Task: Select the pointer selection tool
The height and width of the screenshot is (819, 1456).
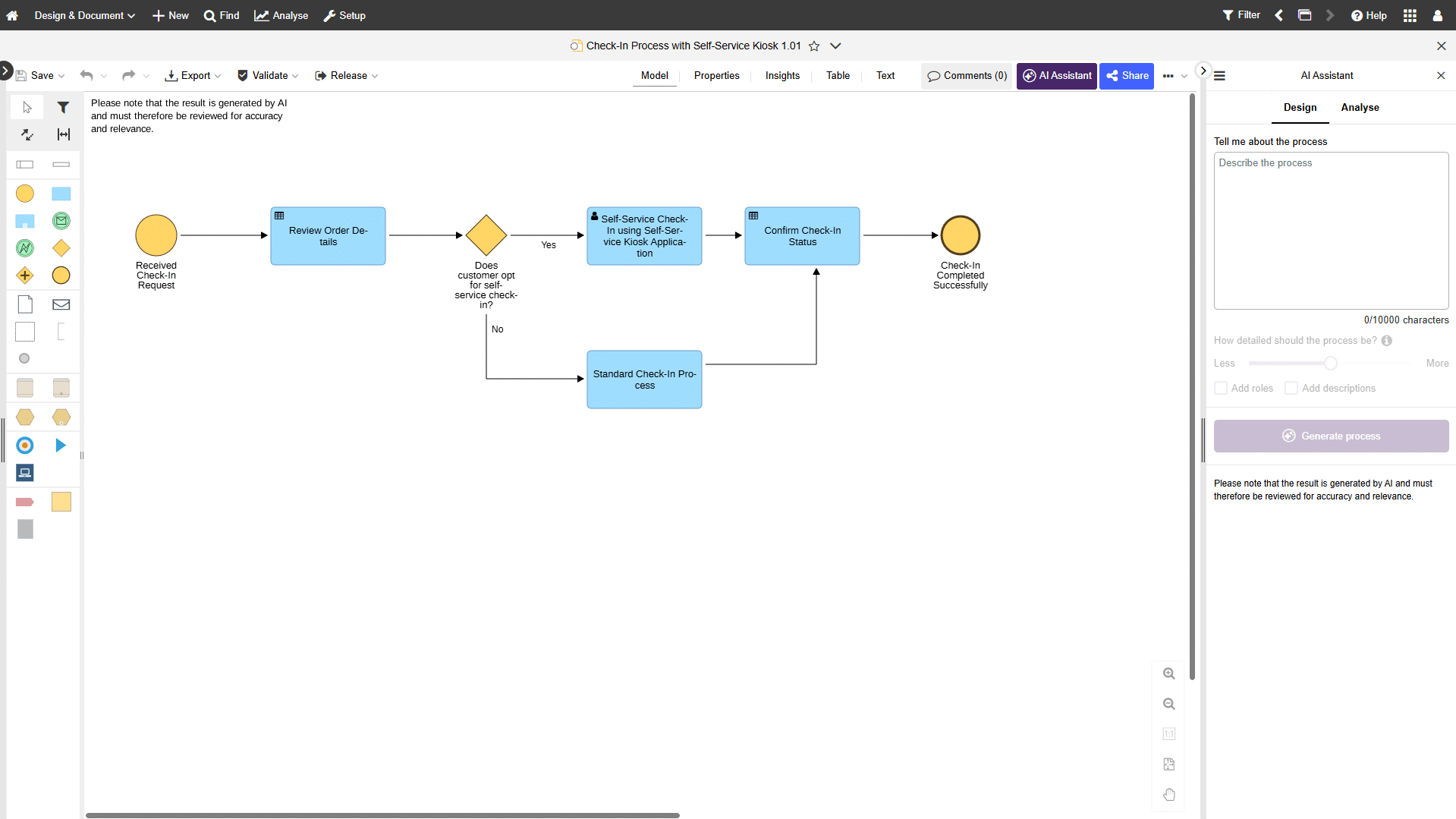Action: (27, 108)
